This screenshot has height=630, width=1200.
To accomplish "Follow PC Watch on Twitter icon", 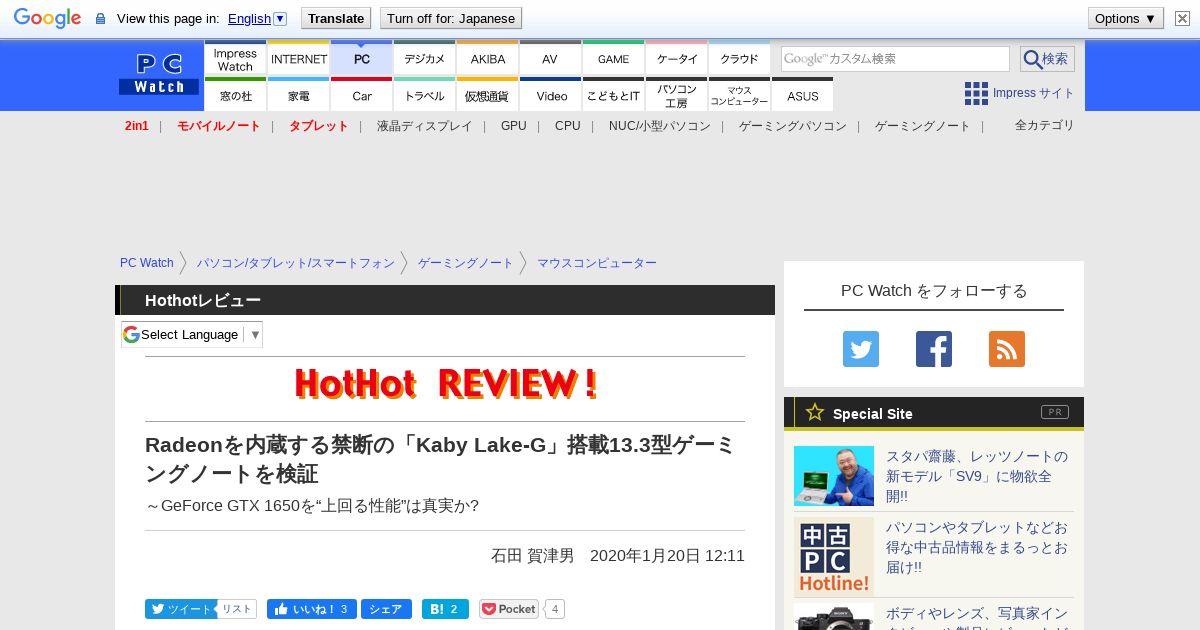I will pos(861,349).
